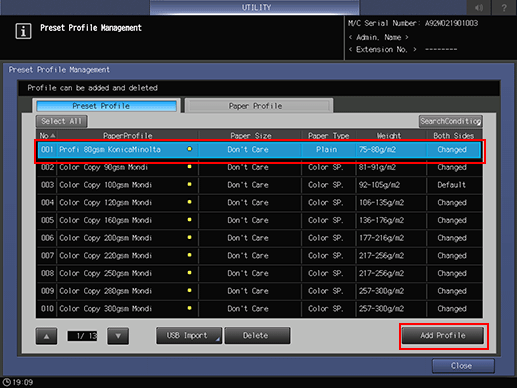This screenshot has width=517, height=388.
Task: Click the Delete button
Action: point(257,335)
